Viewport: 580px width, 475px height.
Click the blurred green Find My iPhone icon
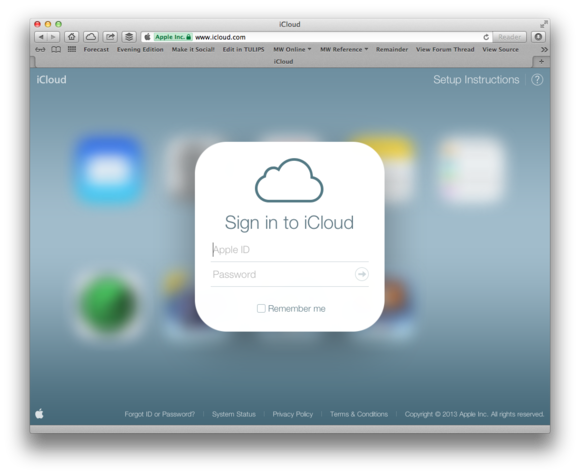point(109,303)
